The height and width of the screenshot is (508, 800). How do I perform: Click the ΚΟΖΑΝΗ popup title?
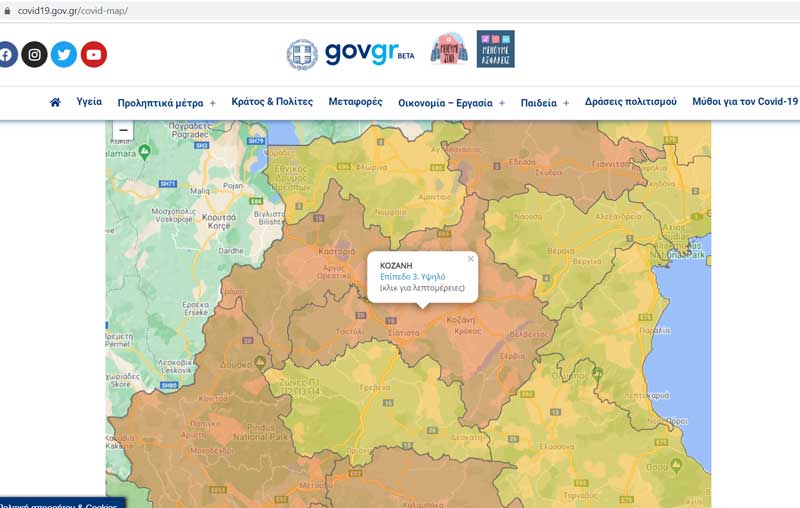pos(396,266)
